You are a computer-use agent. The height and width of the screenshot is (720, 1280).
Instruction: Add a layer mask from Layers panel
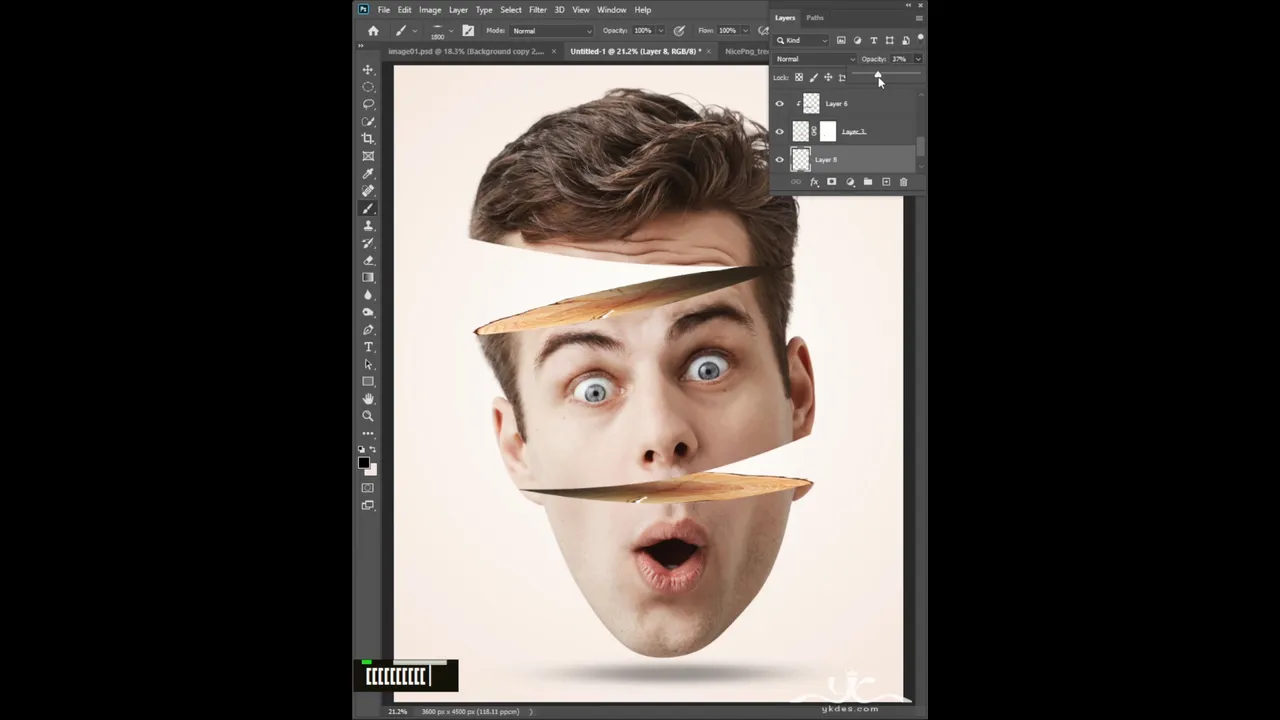[831, 182]
